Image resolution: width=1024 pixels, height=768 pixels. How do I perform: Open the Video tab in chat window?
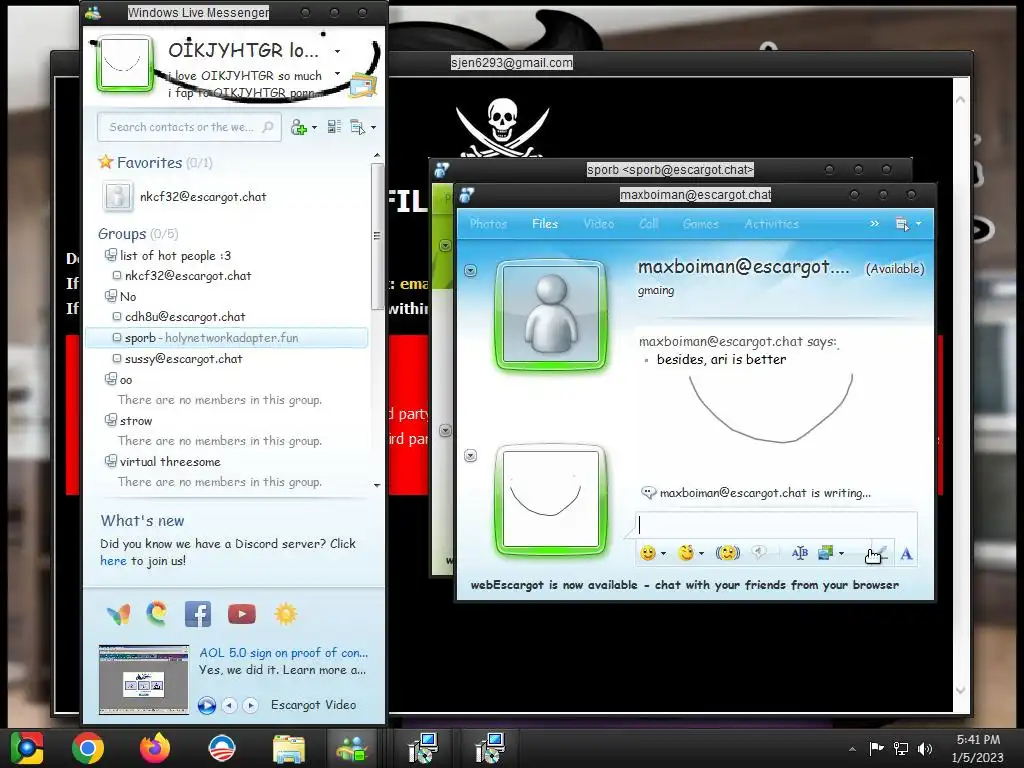click(x=598, y=224)
